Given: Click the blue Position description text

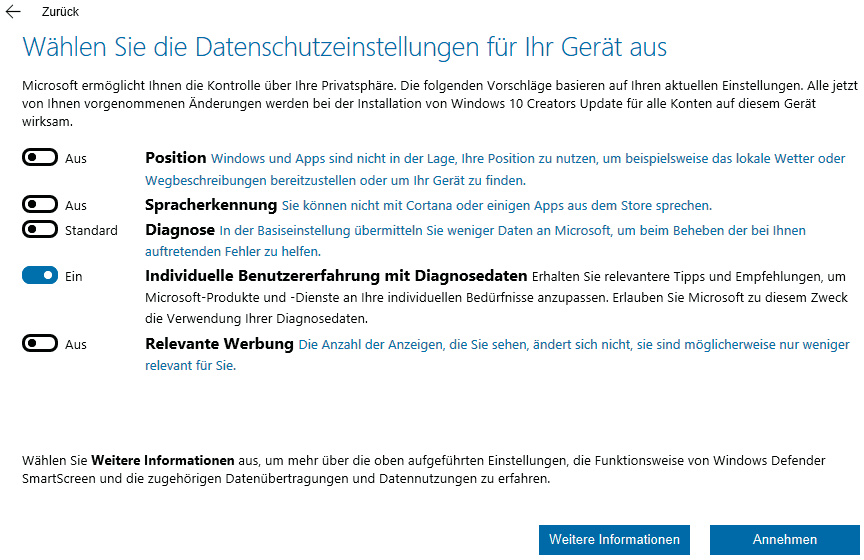Looking at the screenshot, I should [527, 159].
